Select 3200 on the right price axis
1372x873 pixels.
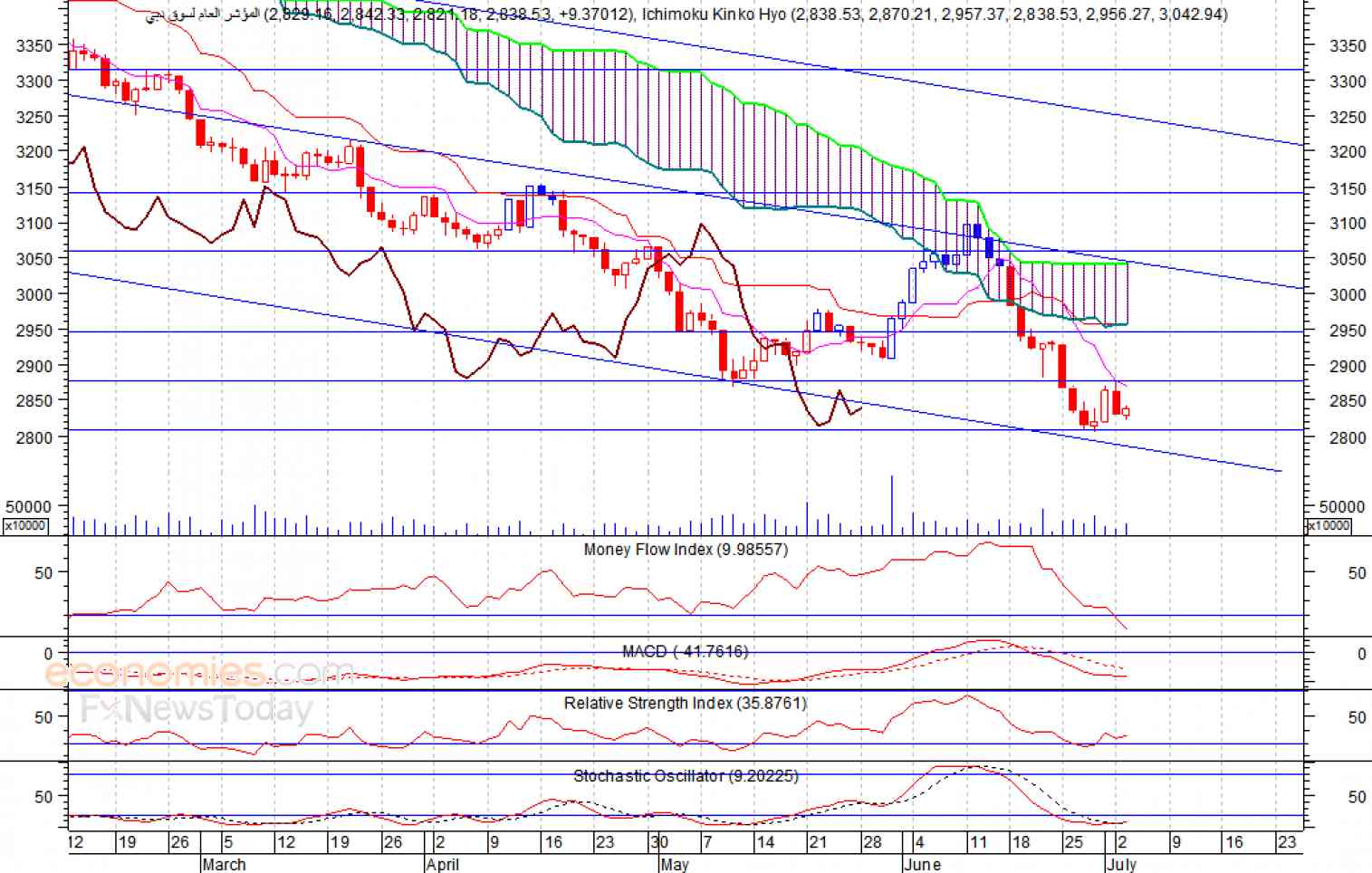(1348, 152)
